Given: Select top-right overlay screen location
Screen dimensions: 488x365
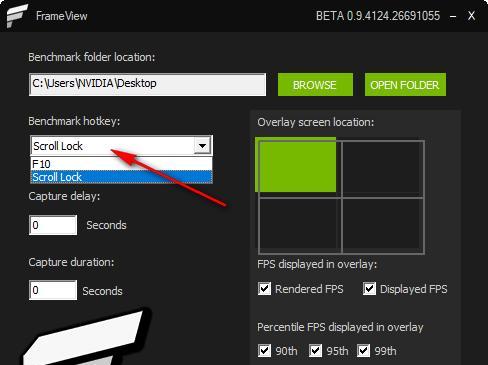Looking at the screenshot, I should point(383,169).
